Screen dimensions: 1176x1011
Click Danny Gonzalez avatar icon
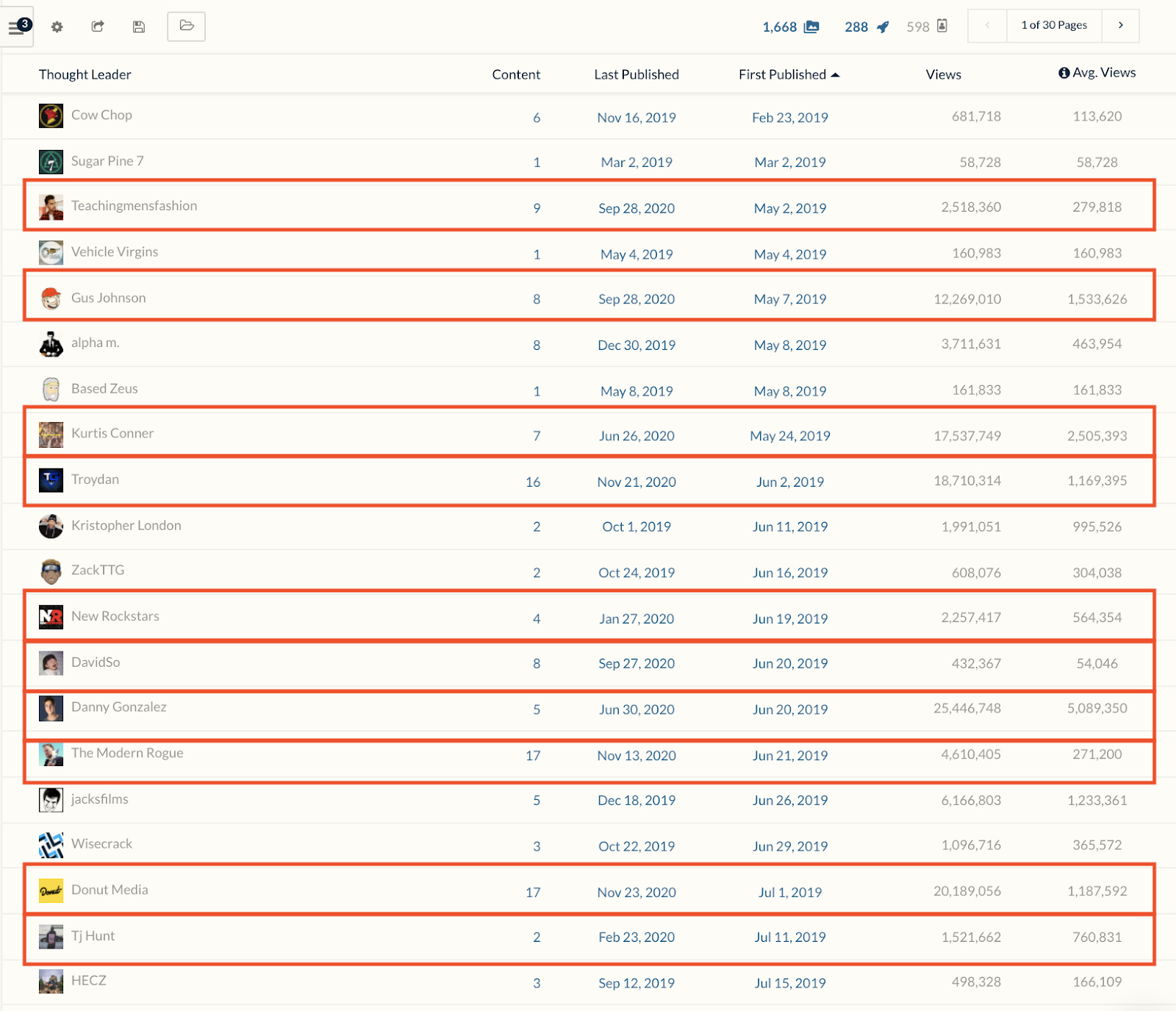pos(51,709)
